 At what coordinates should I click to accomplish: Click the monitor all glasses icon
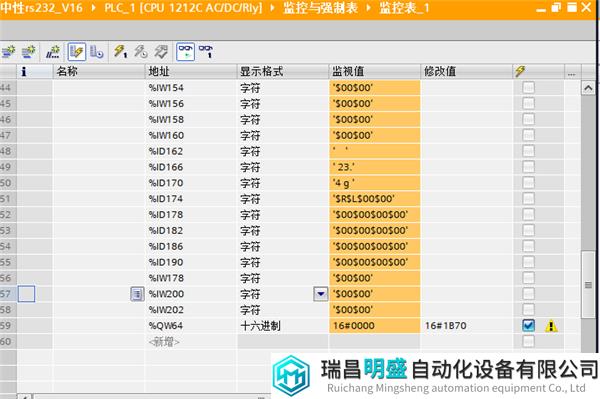[186, 52]
